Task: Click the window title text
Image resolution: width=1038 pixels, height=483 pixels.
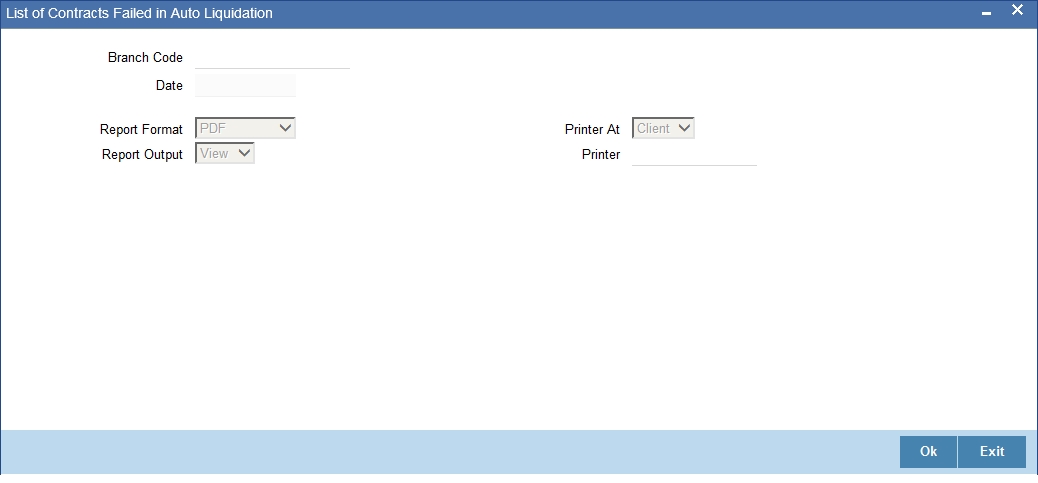Action: 139,13
